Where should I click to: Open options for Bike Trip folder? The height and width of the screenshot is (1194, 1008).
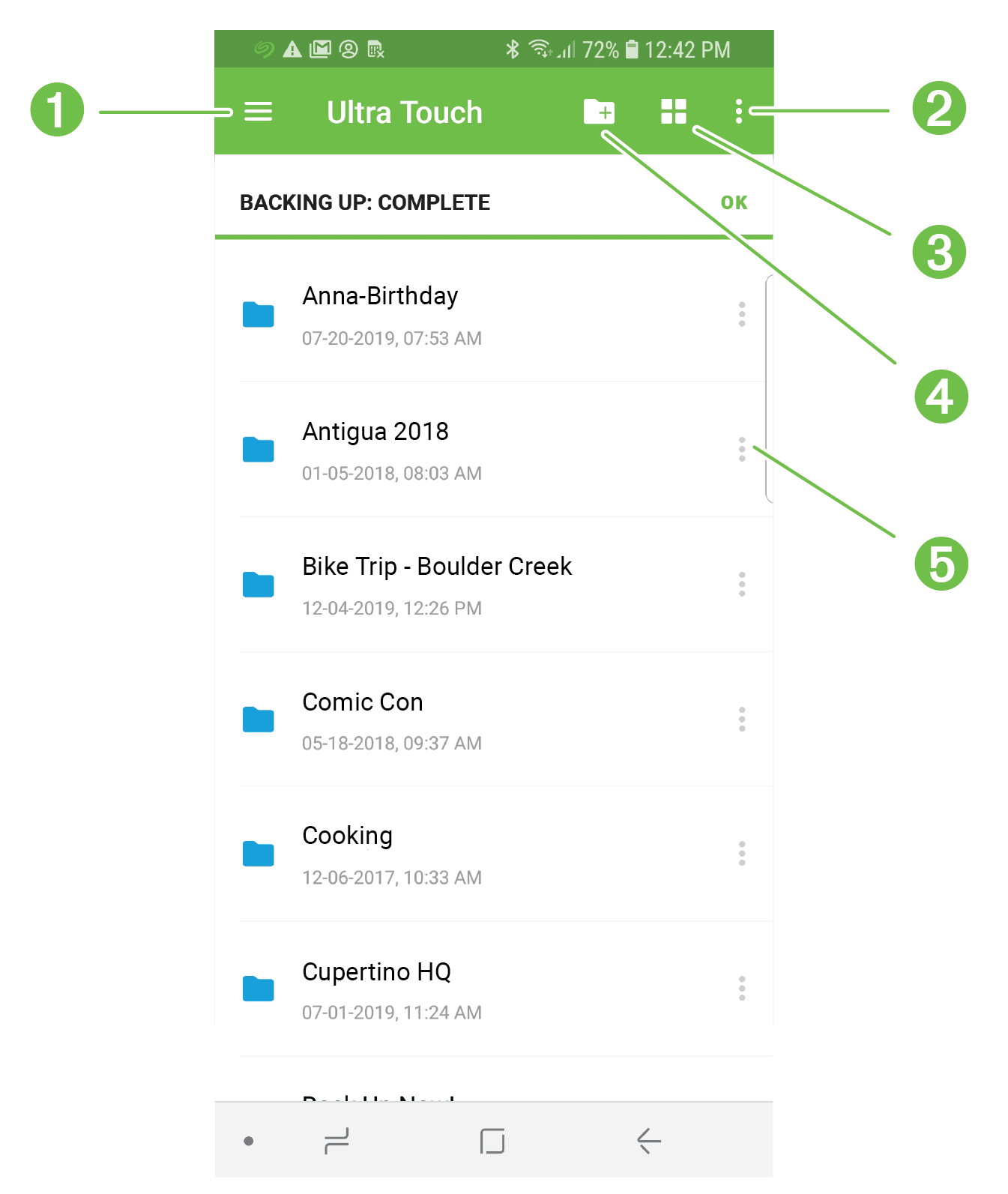pyautogui.click(x=742, y=584)
